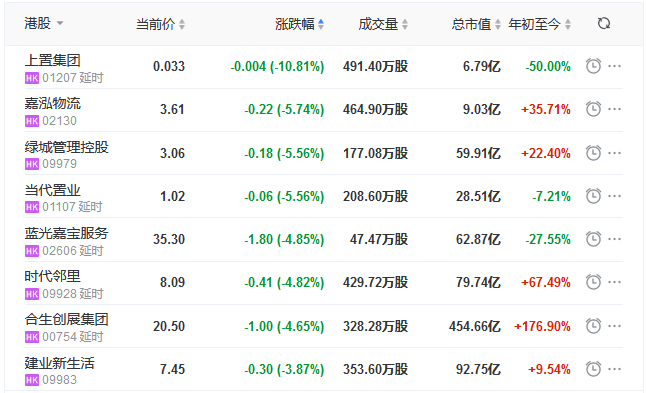647x393 pixels.
Task: Select the year-to-date value -27.55%
Action: click(x=548, y=239)
